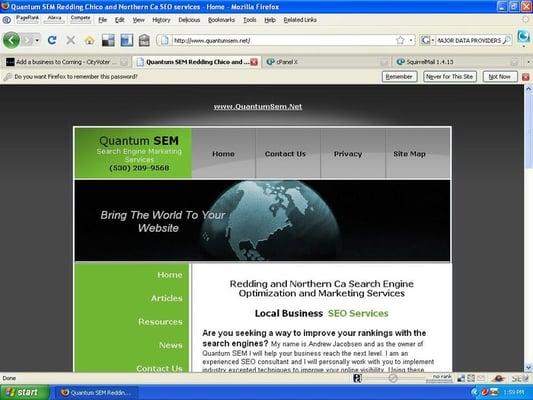The width and height of the screenshot is (533, 400).
Task: Click the page identity icon in the address bar
Action: [x=165, y=40]
